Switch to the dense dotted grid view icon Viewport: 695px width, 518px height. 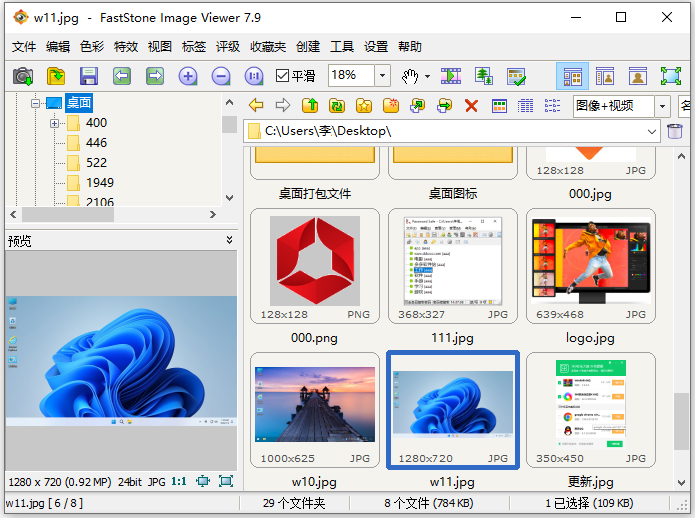(x=525, y=105)
